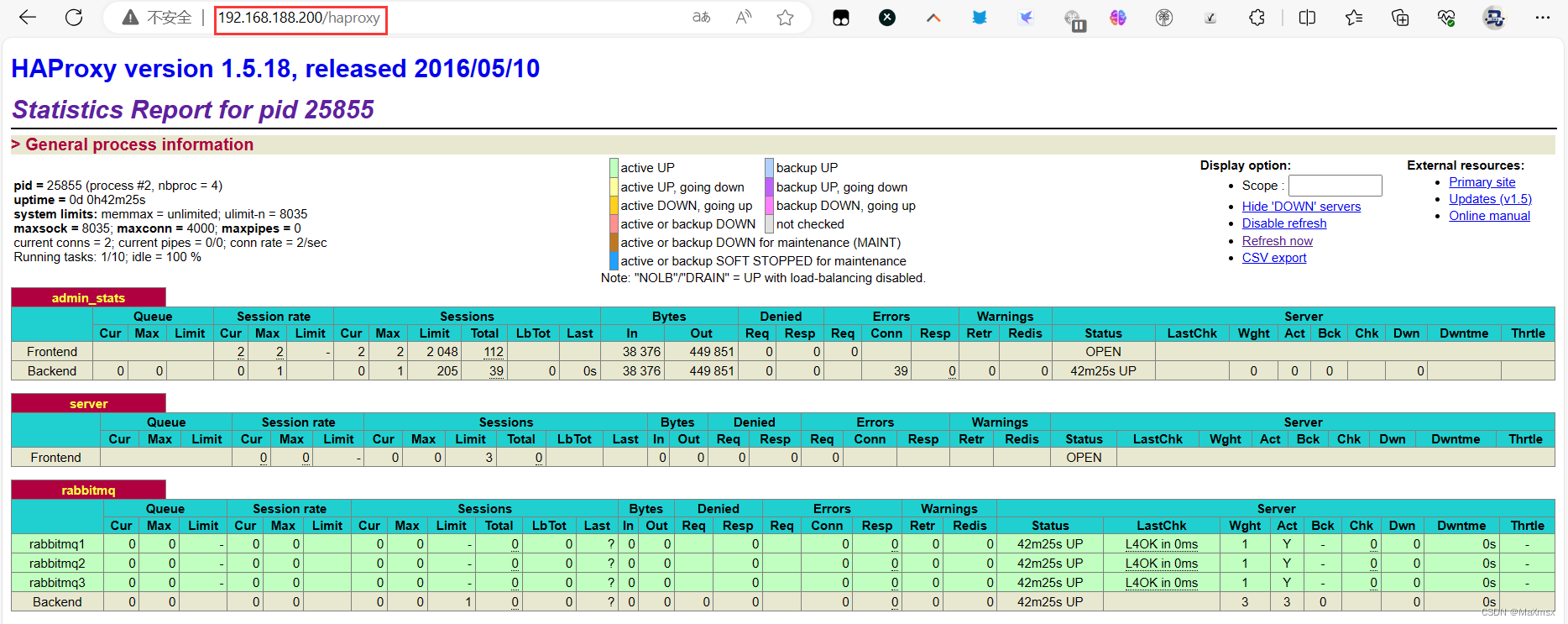This screenshot has width=1568, height=624.
Task: Click Hide 'DOWN' servers link
Action: (1301, 207)
